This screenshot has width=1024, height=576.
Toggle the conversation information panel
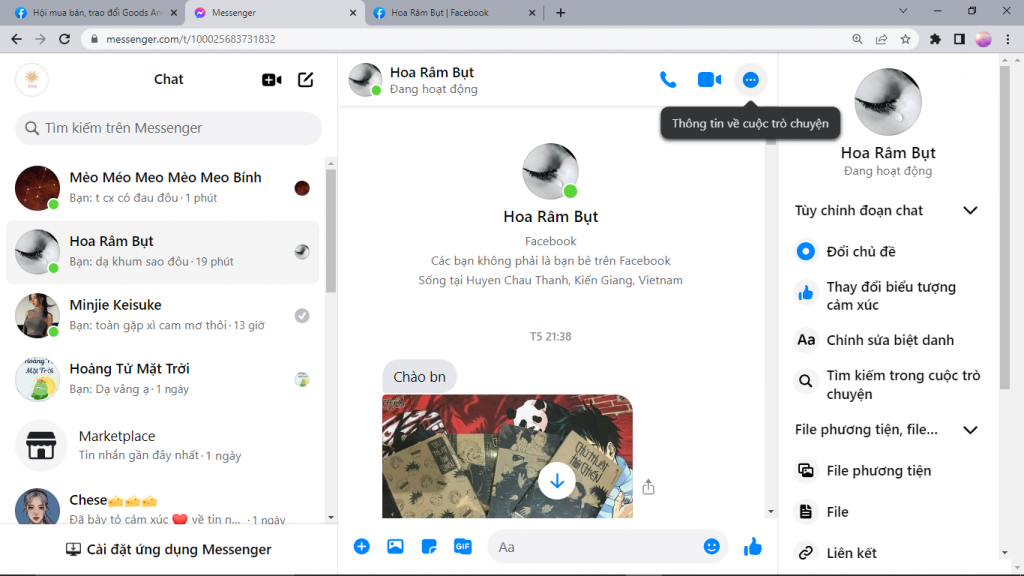tap(751, 80)
